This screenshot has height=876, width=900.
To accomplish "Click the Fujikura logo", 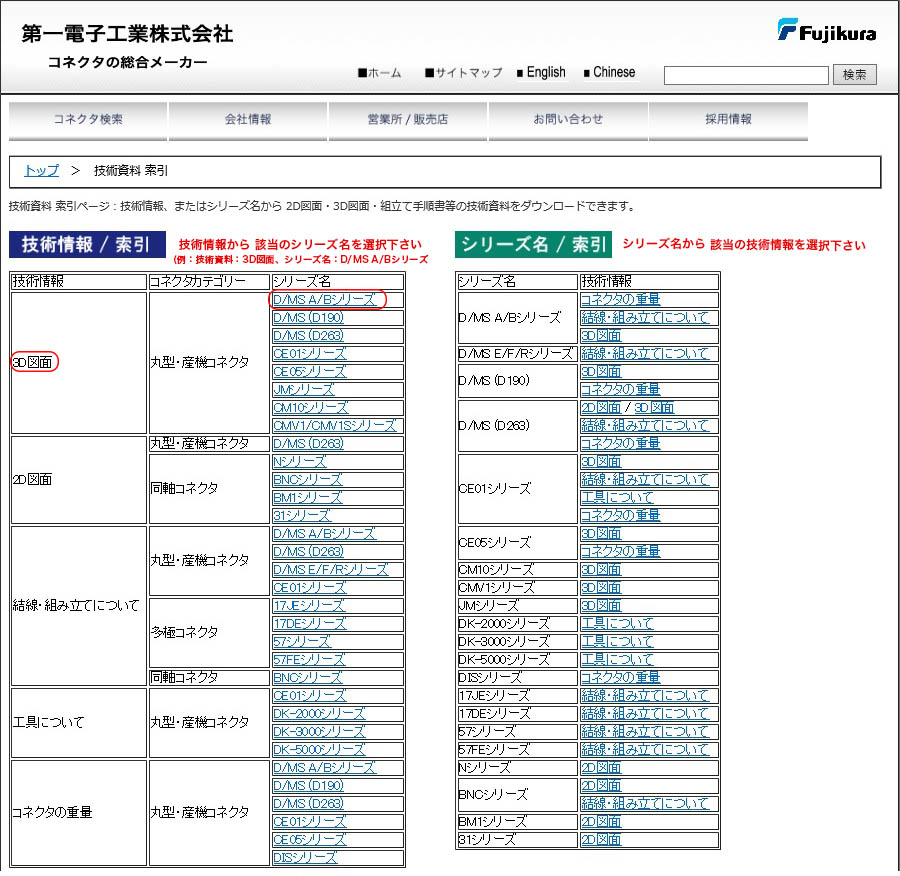I will click(x=826, y=30).
